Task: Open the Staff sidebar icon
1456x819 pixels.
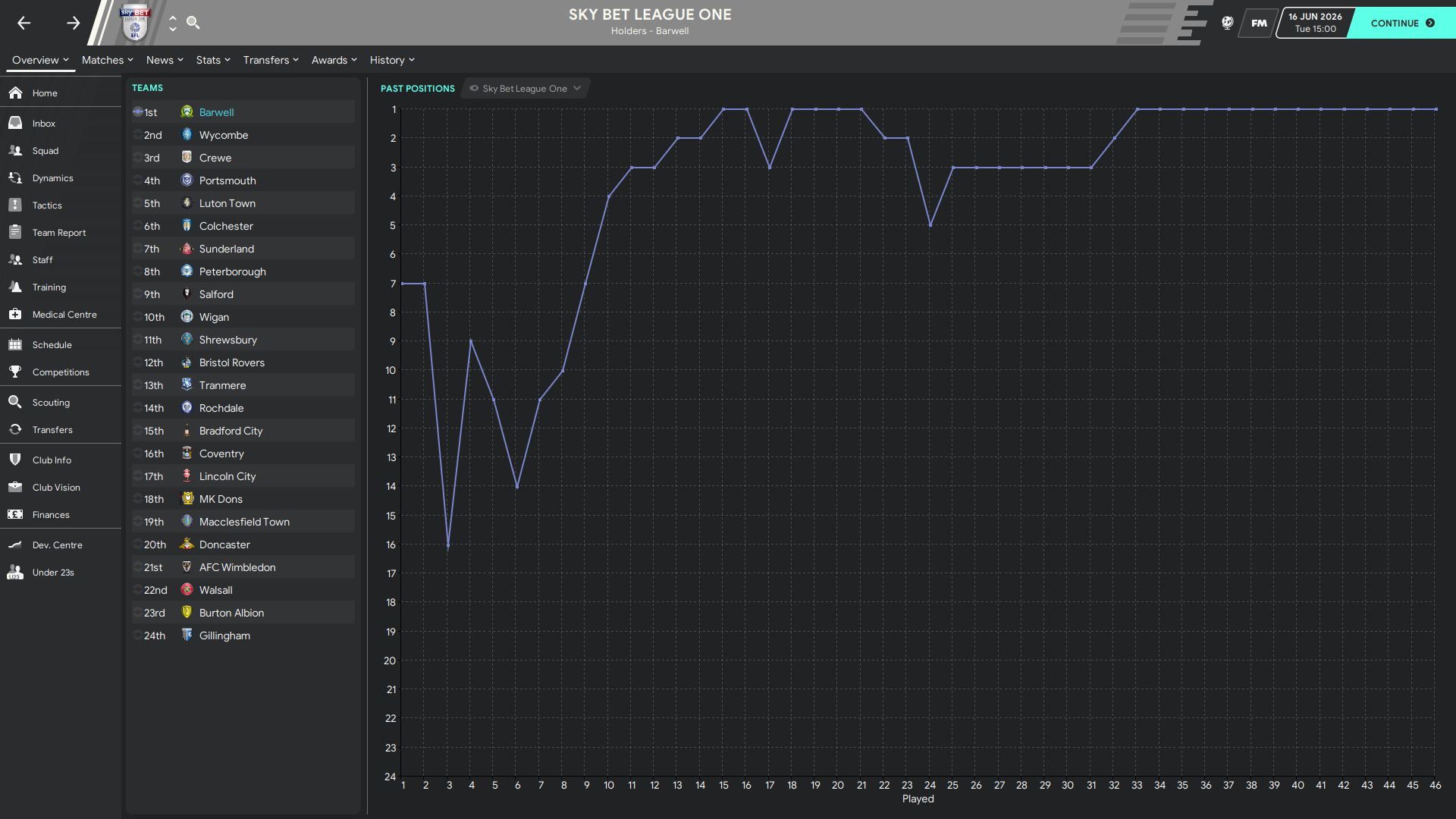Action: 15,259
